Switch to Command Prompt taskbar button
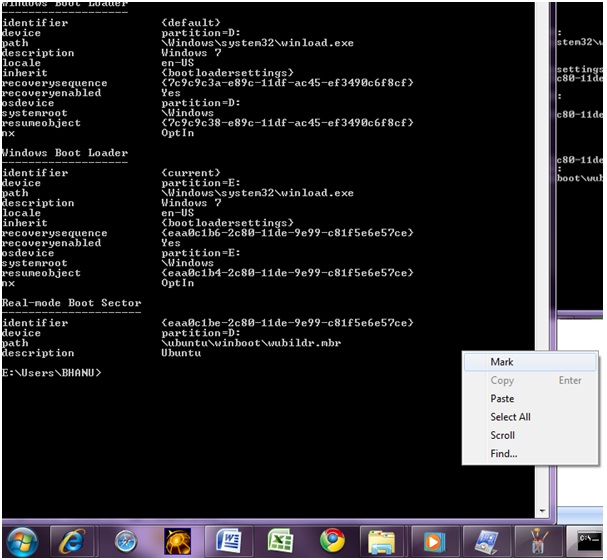This screenshot has width=607, height=560. coord(586,541)
